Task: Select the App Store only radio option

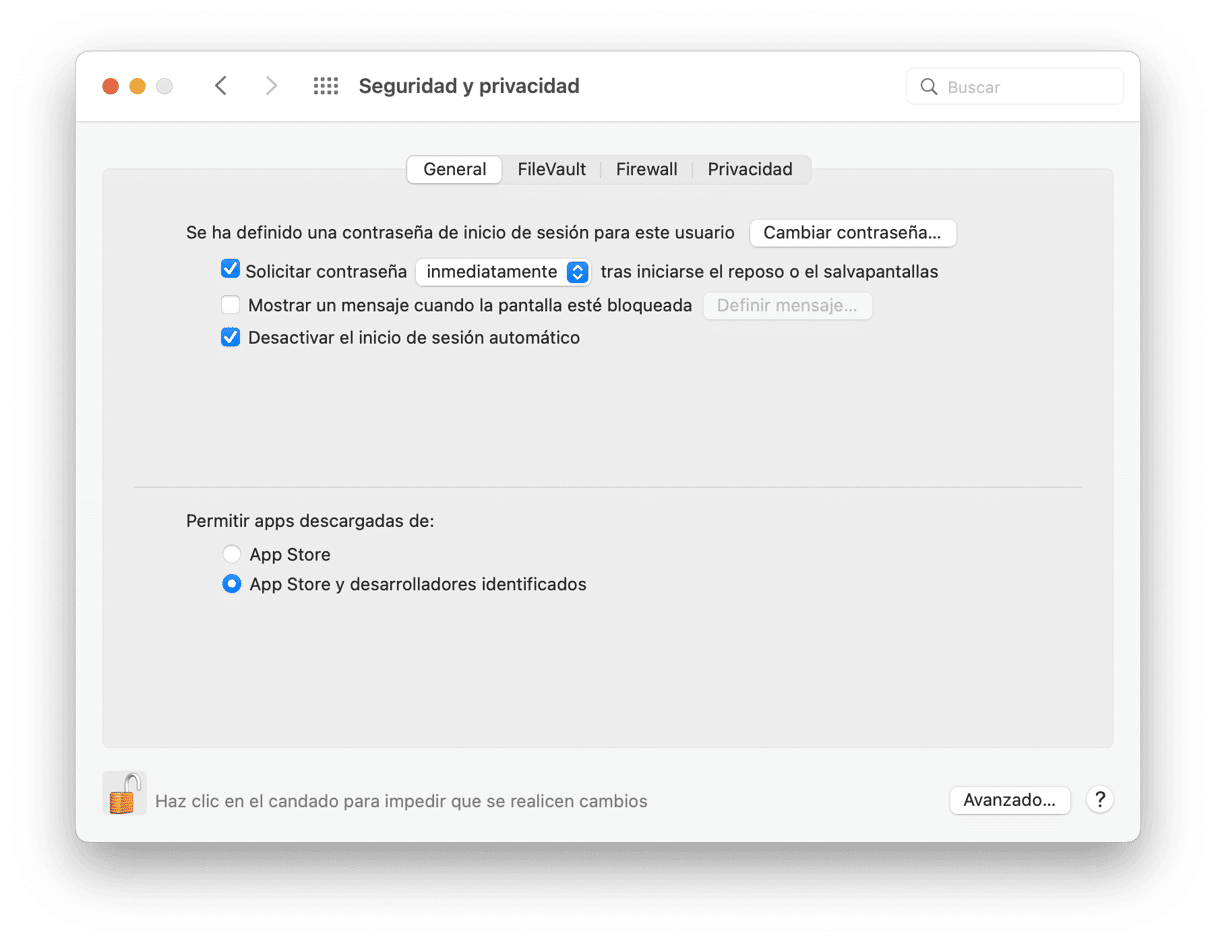Action: tap(232, 554)
